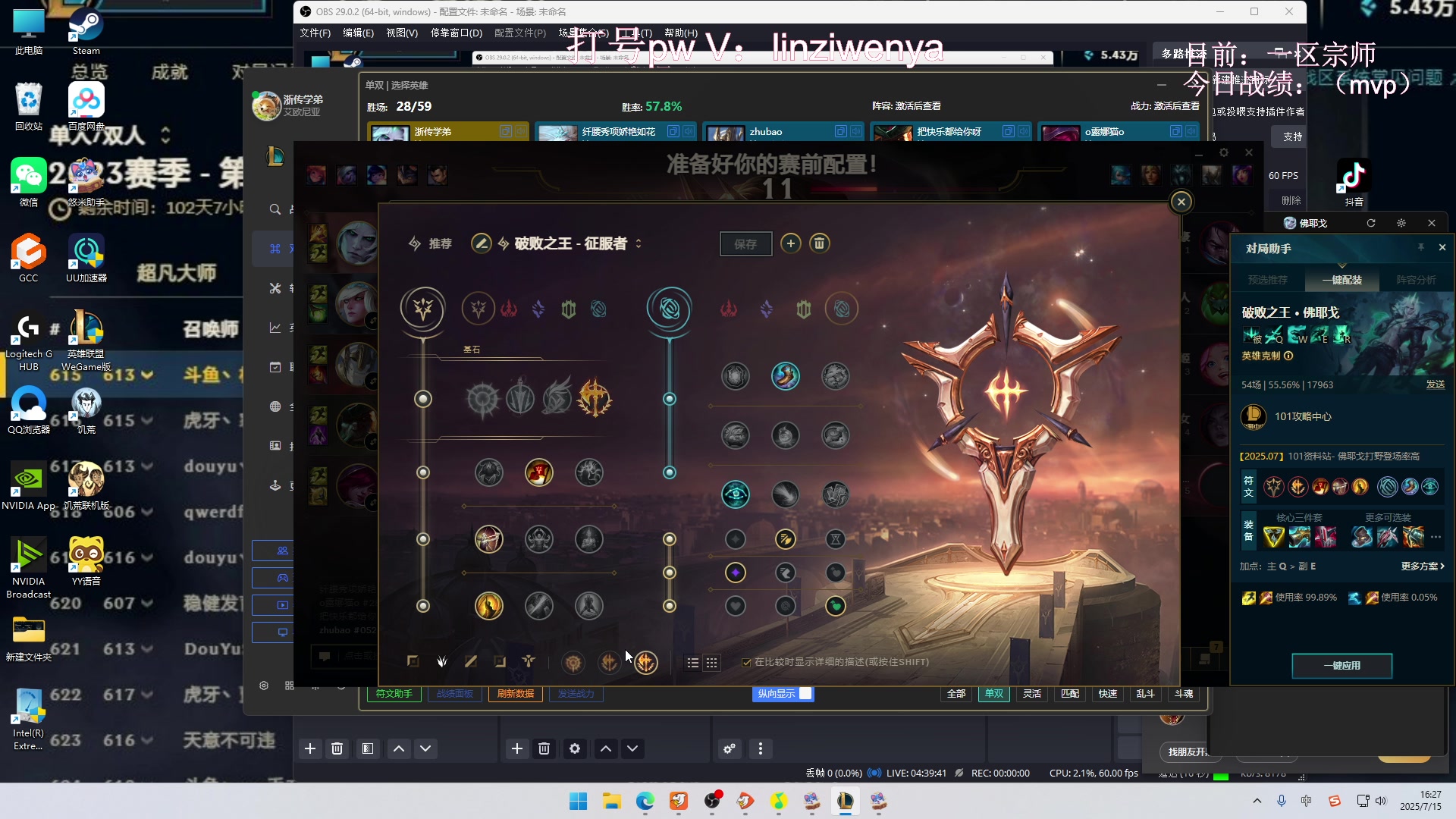This screenshot has width=1456, height=819.
Task: Show more item options ellipsis
Action: click(x=1436, y=538)
